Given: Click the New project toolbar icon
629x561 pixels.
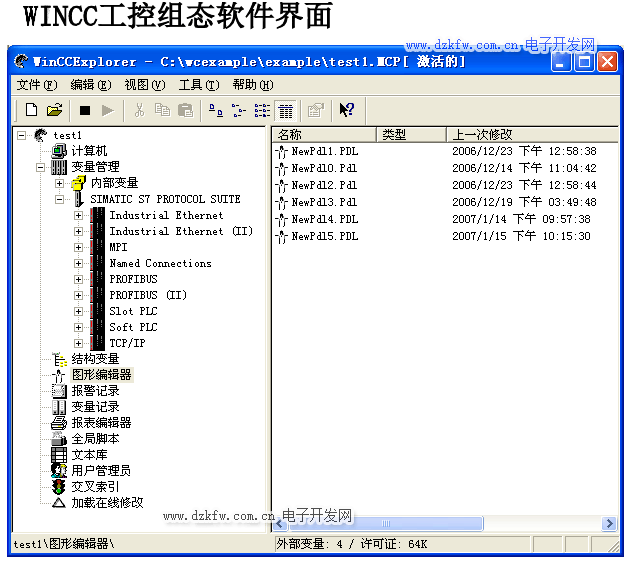Looking at the screenshot, I should 31,110.
